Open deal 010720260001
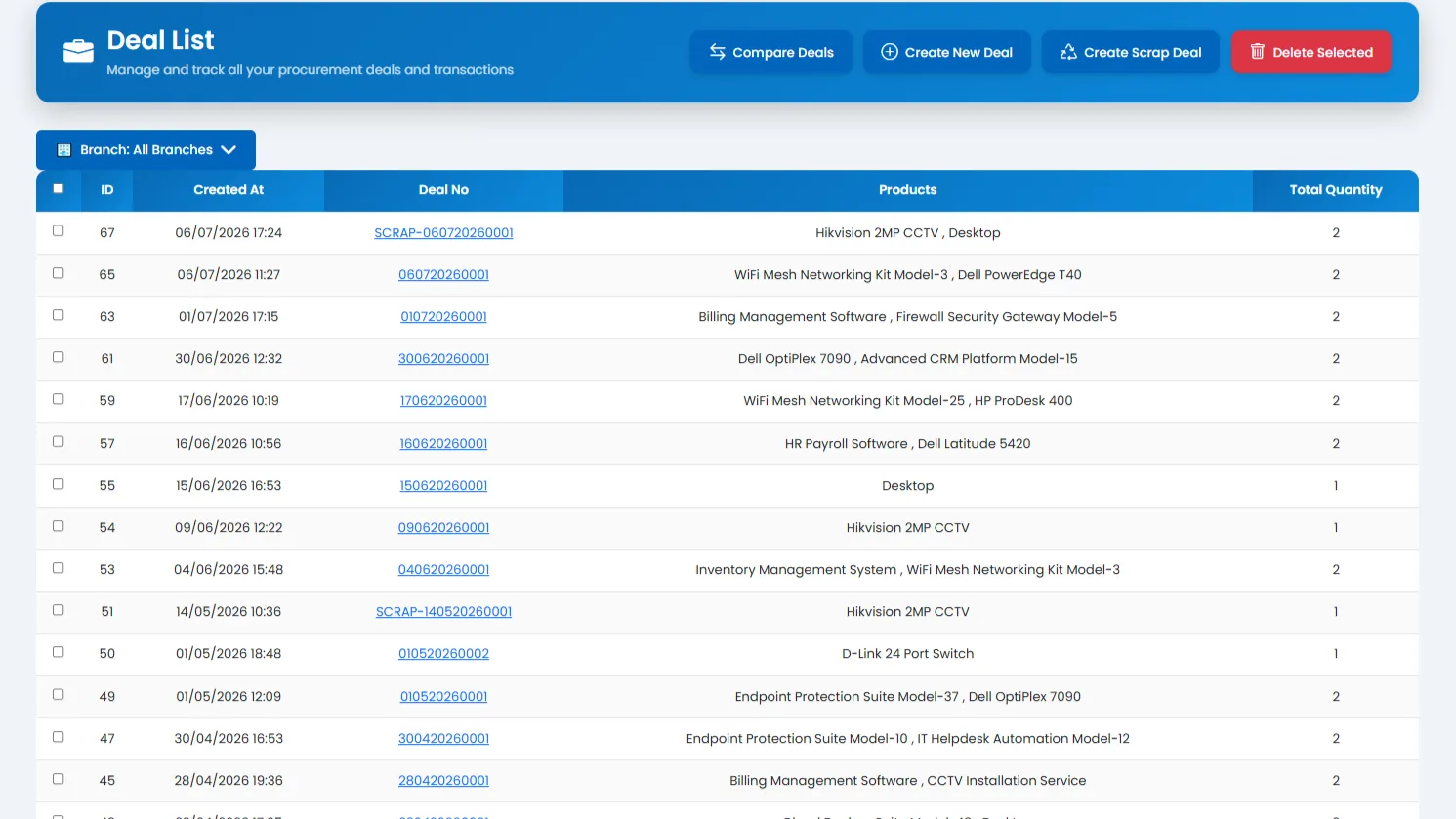Viewport: 1456px width, 819px height. point(443,317)
